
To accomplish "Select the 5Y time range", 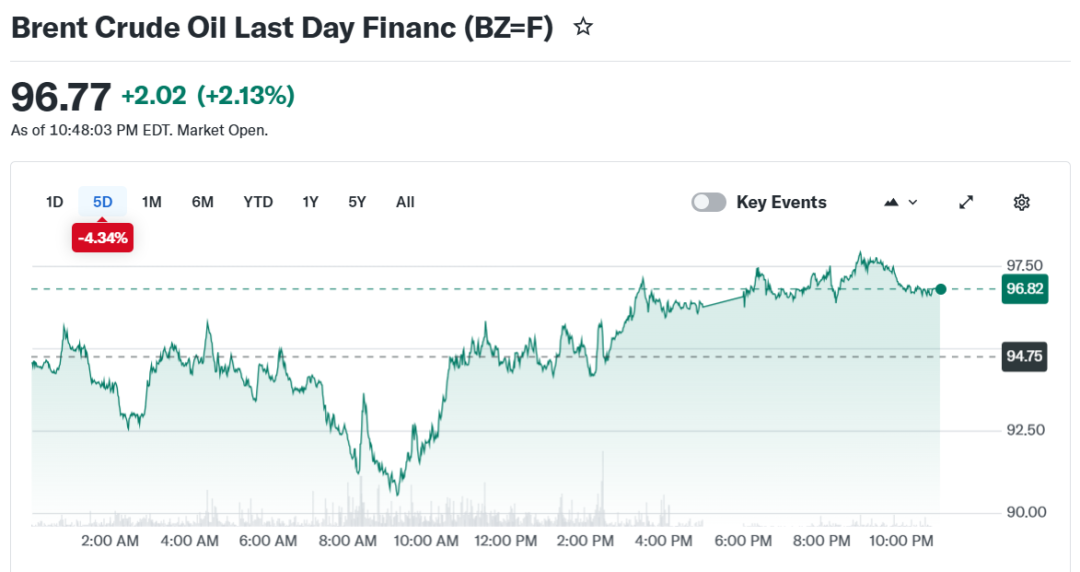I will (357, 202).
